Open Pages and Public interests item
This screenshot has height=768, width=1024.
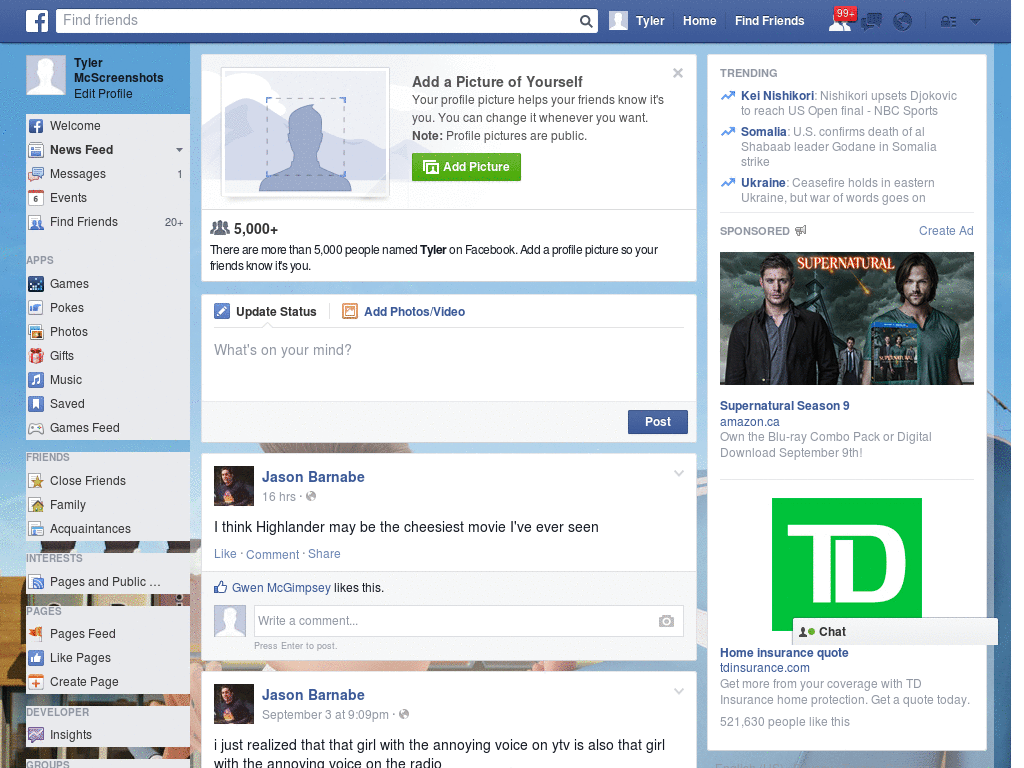[105, 582]
